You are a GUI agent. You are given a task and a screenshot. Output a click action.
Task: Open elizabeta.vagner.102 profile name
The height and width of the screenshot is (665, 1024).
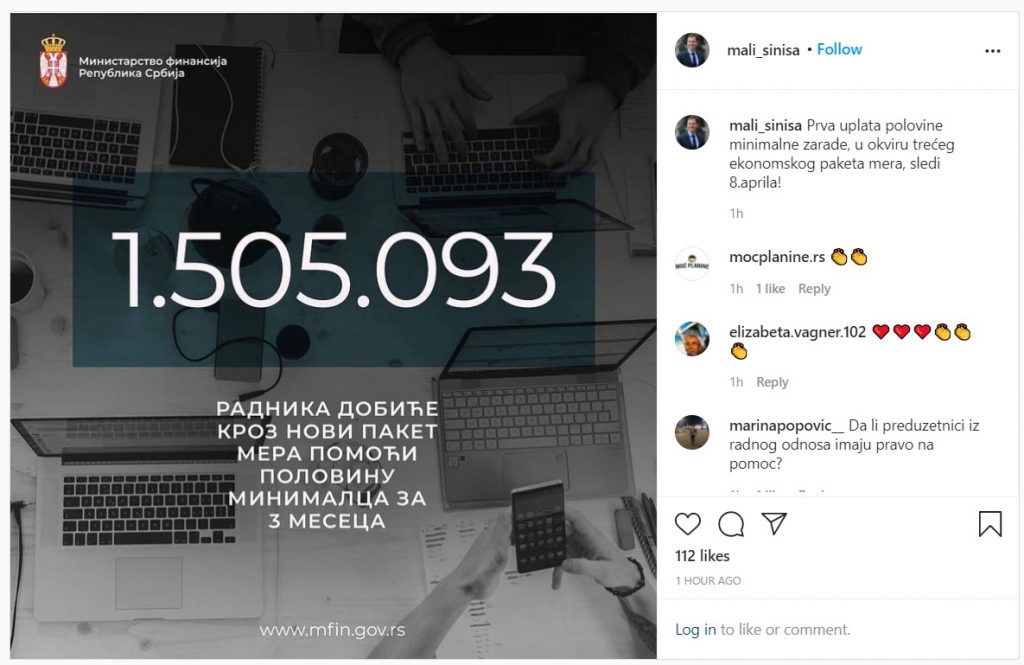pyautogui.click(x=797, y=332)
